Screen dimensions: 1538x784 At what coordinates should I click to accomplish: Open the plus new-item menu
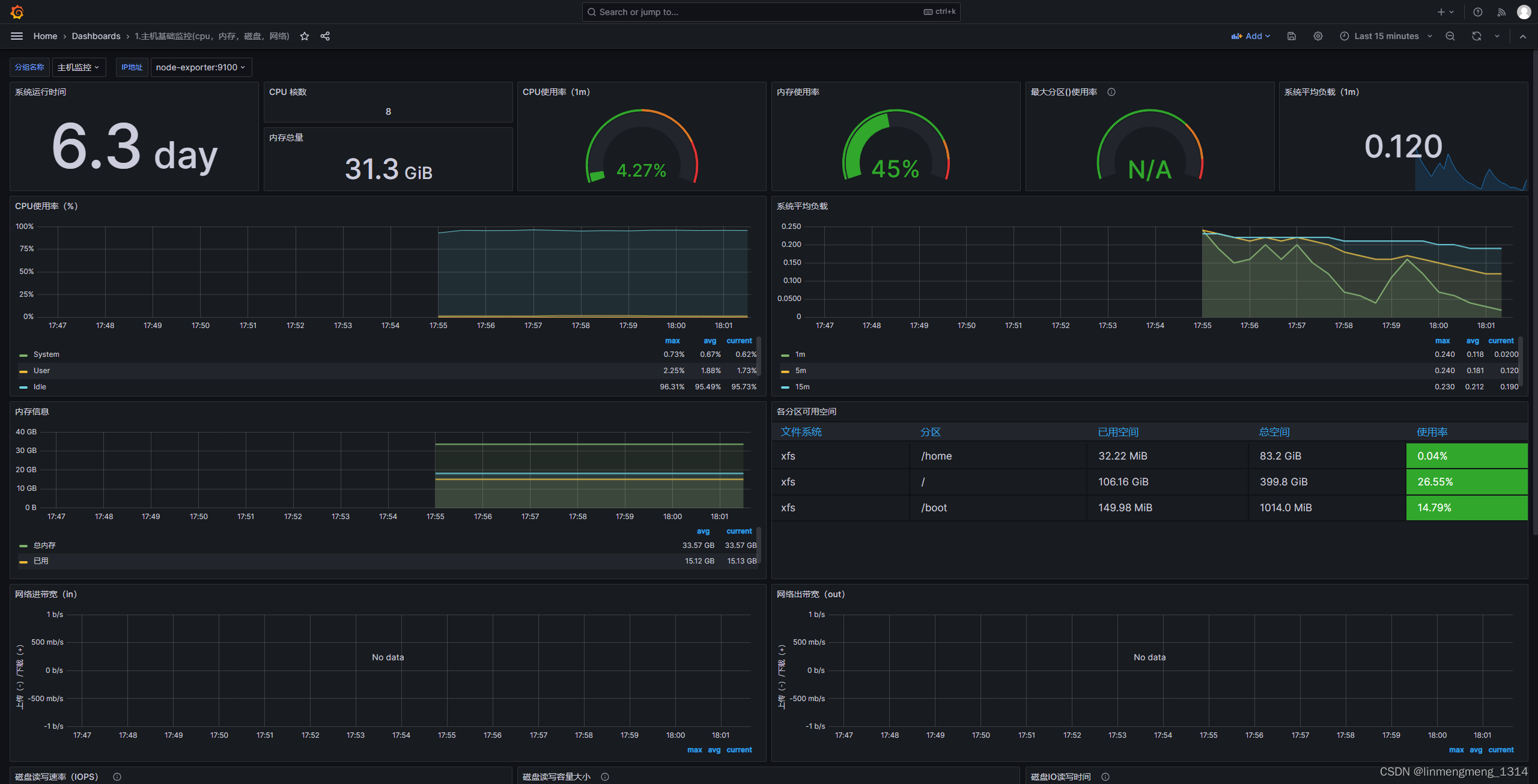1445,12
